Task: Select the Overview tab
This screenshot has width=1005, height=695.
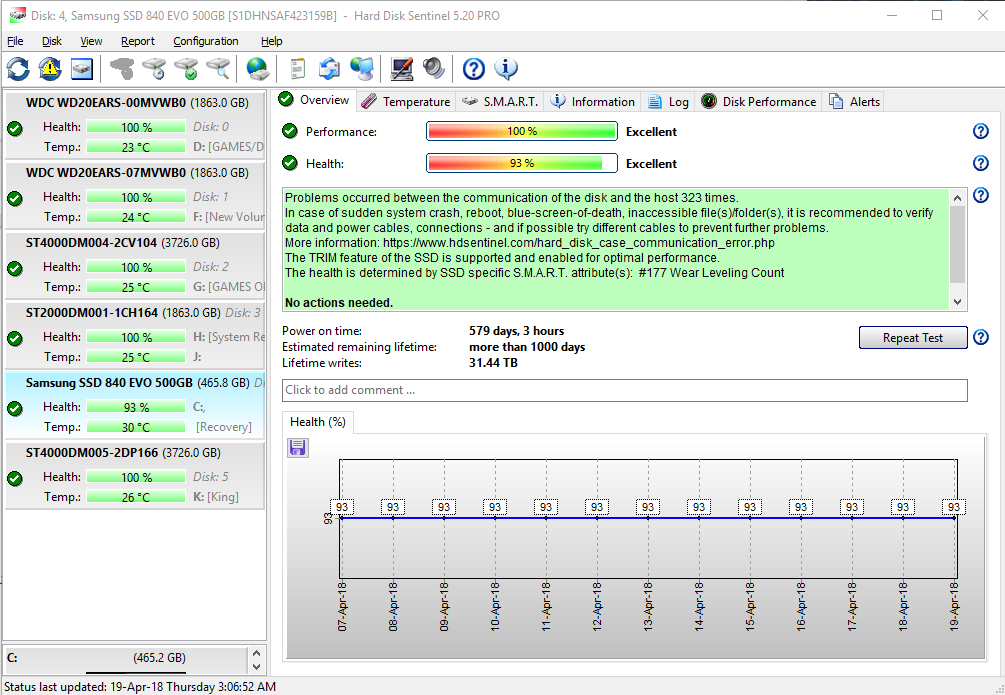Action: click(x=315, y=100)
